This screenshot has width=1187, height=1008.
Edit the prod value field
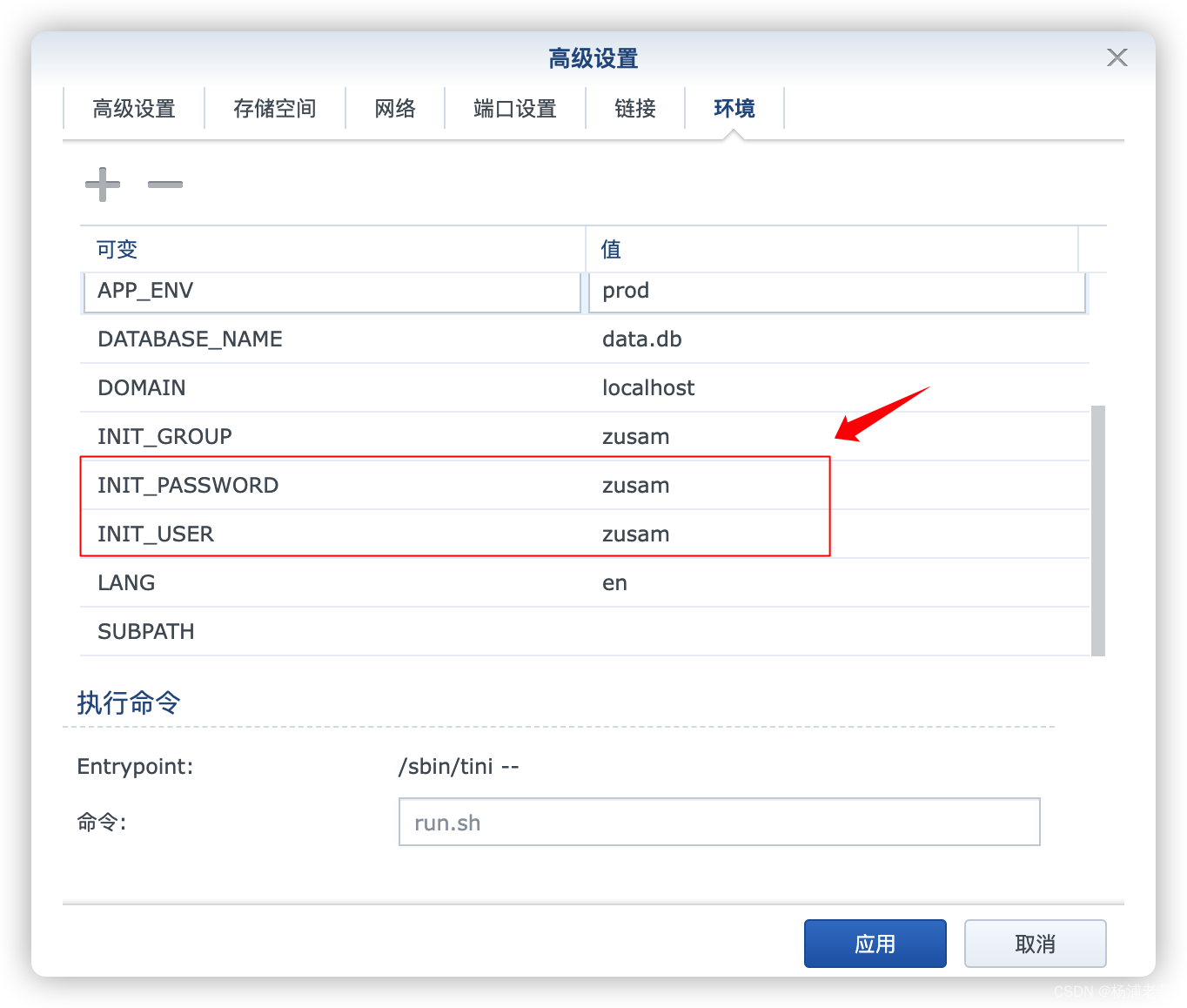[837, 291]
